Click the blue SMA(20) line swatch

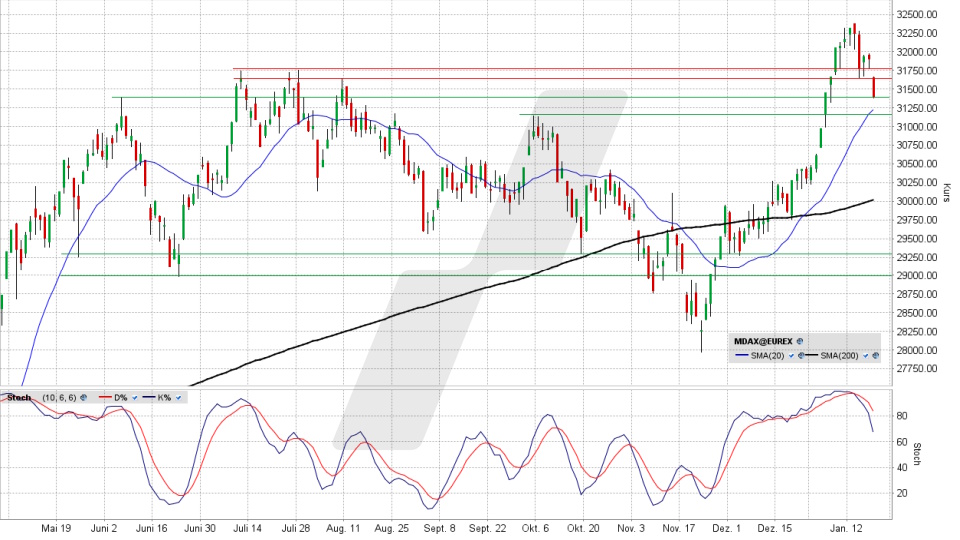(x=742, y=355)
